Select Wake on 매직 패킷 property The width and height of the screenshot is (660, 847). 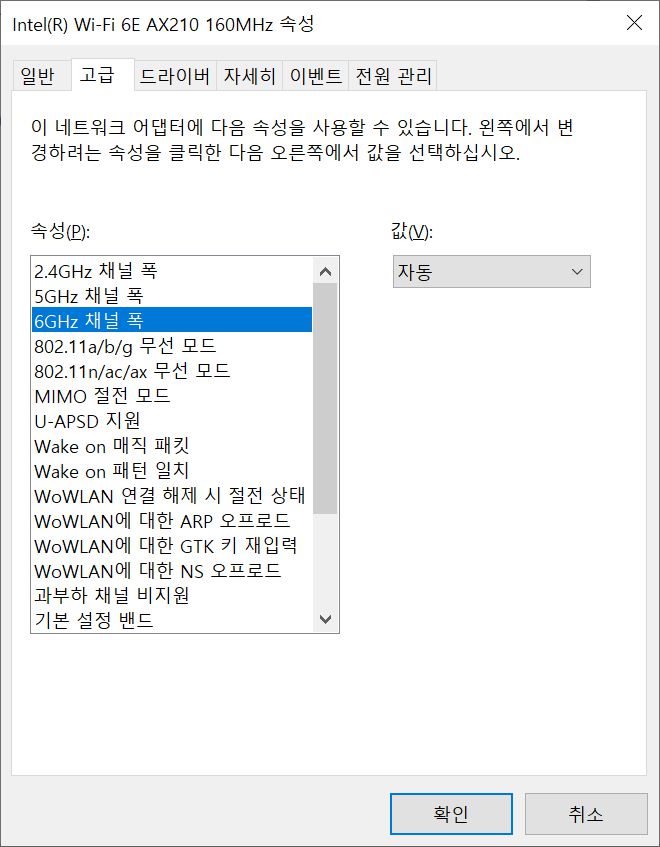point(172,446)
